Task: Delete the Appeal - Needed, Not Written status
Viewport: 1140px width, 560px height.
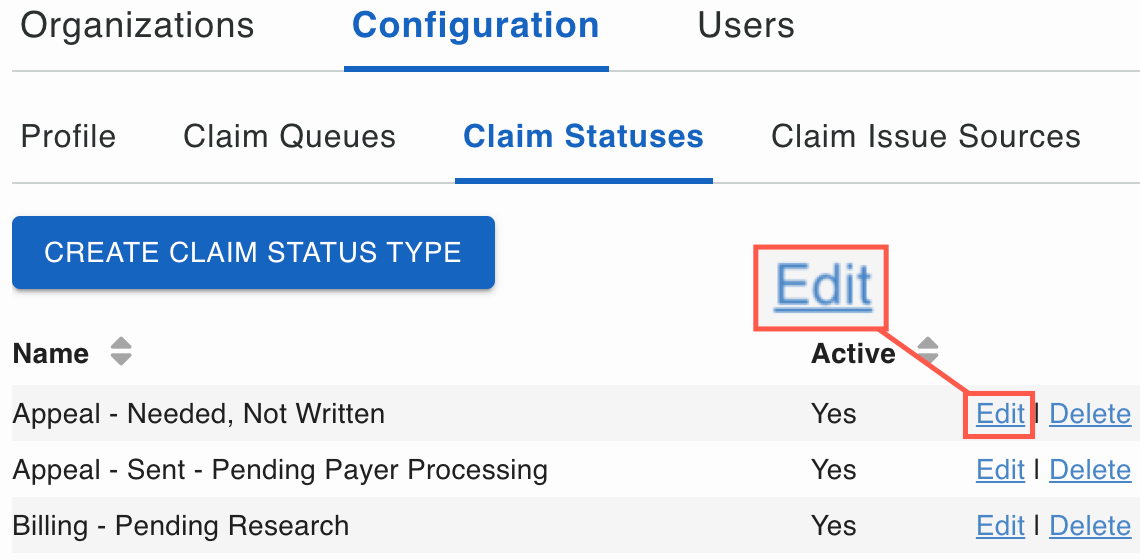Action: coord(1090,413)
